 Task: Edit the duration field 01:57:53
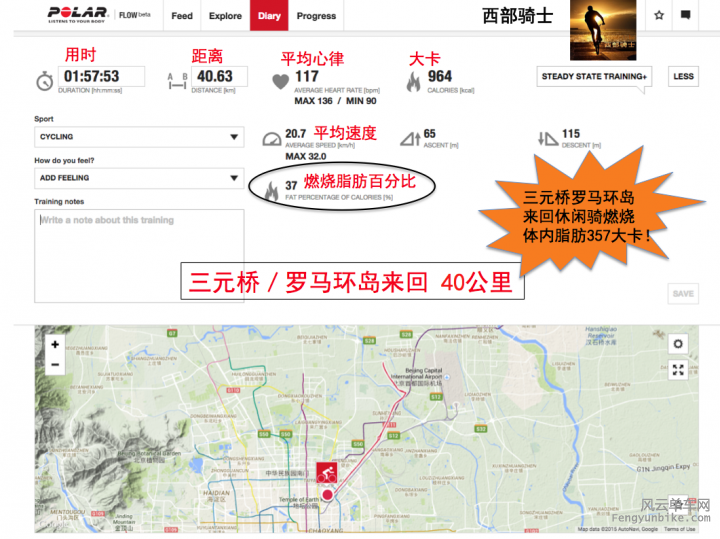(101, 76)
